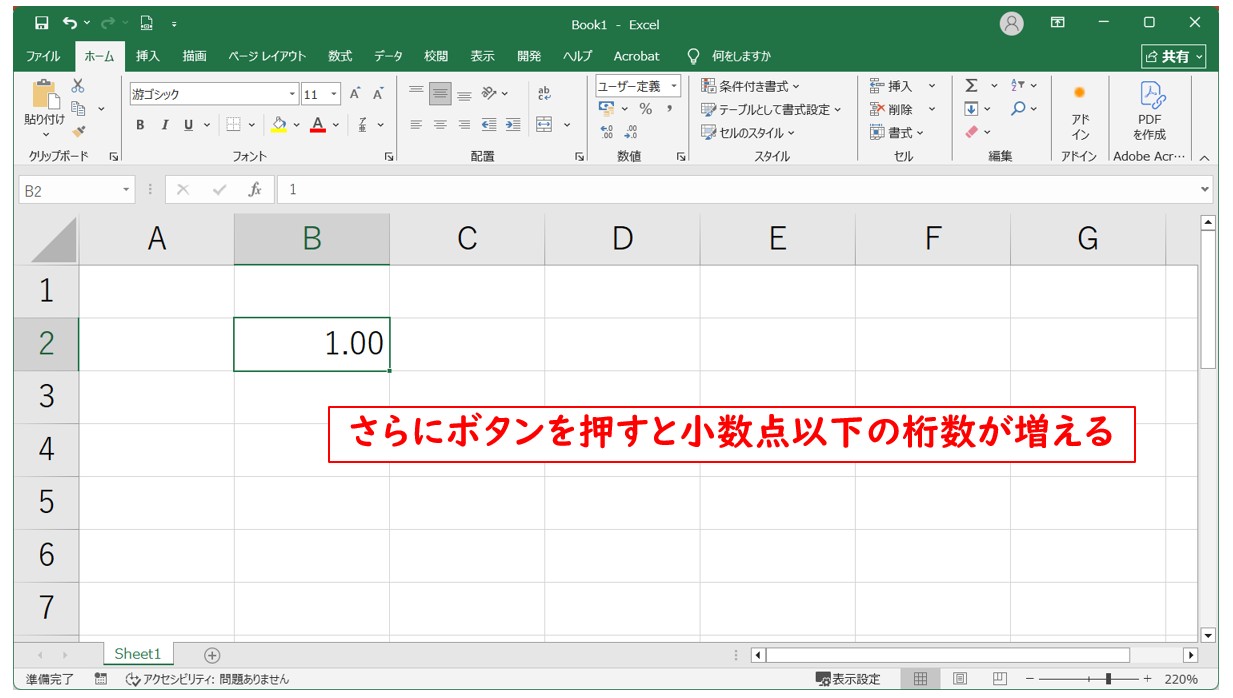The height and width of the screenshot is (698, 1233).
Task: Click the phonetic guide icon
Action: (363, 125)
